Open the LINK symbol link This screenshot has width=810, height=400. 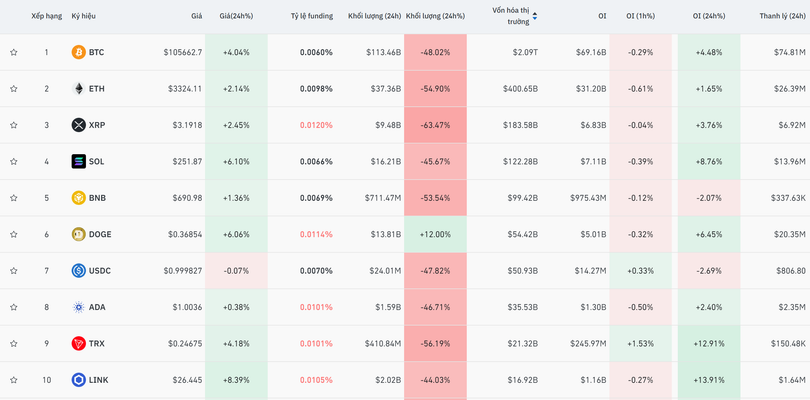pos(98,380)
